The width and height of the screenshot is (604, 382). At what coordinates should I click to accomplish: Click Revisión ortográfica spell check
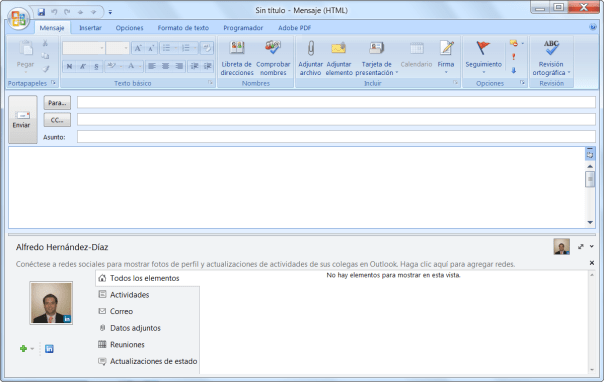coord(551,57)
